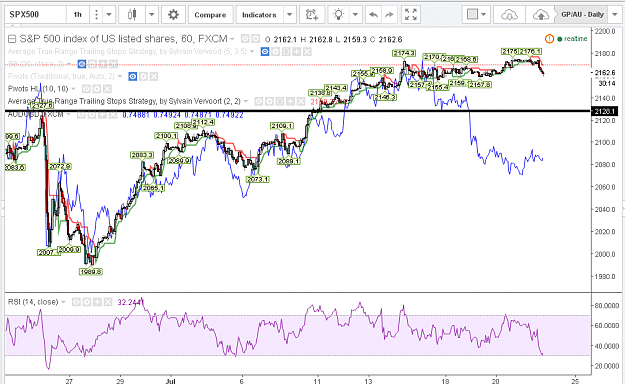The width and height of the screenshot is (625, 384).
Task: Click the RSI value 32.244 readout
Action: tap(130, 302)
